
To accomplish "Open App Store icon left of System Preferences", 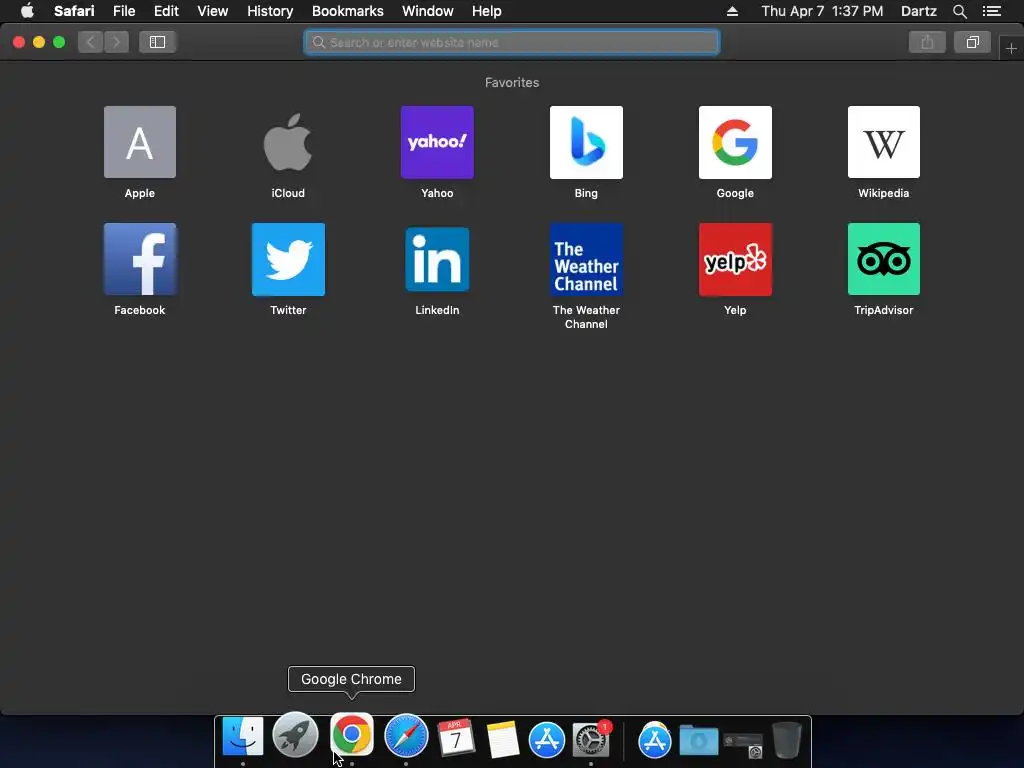I will 546,739.
